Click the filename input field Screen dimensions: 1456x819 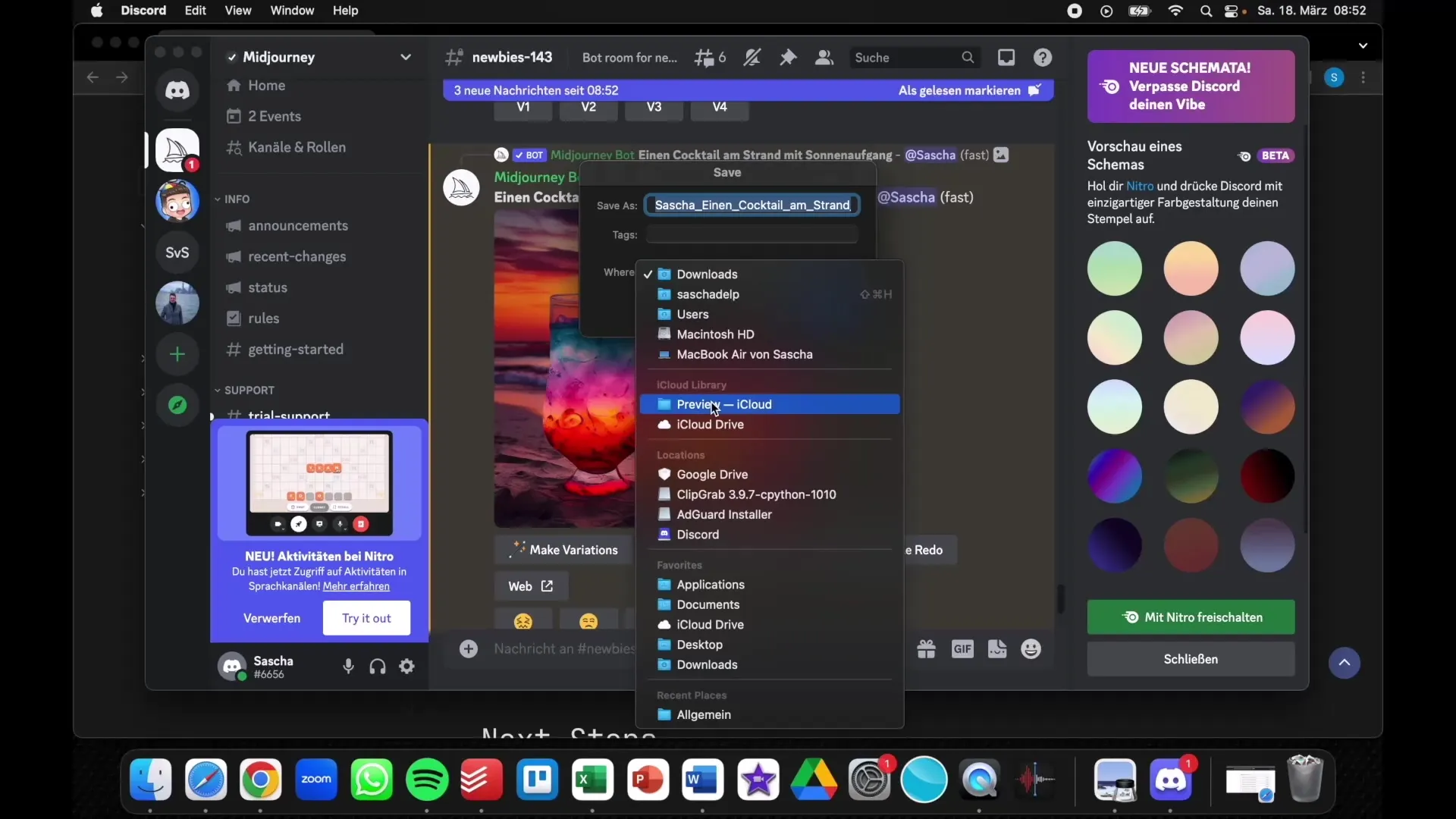(752, 205)
